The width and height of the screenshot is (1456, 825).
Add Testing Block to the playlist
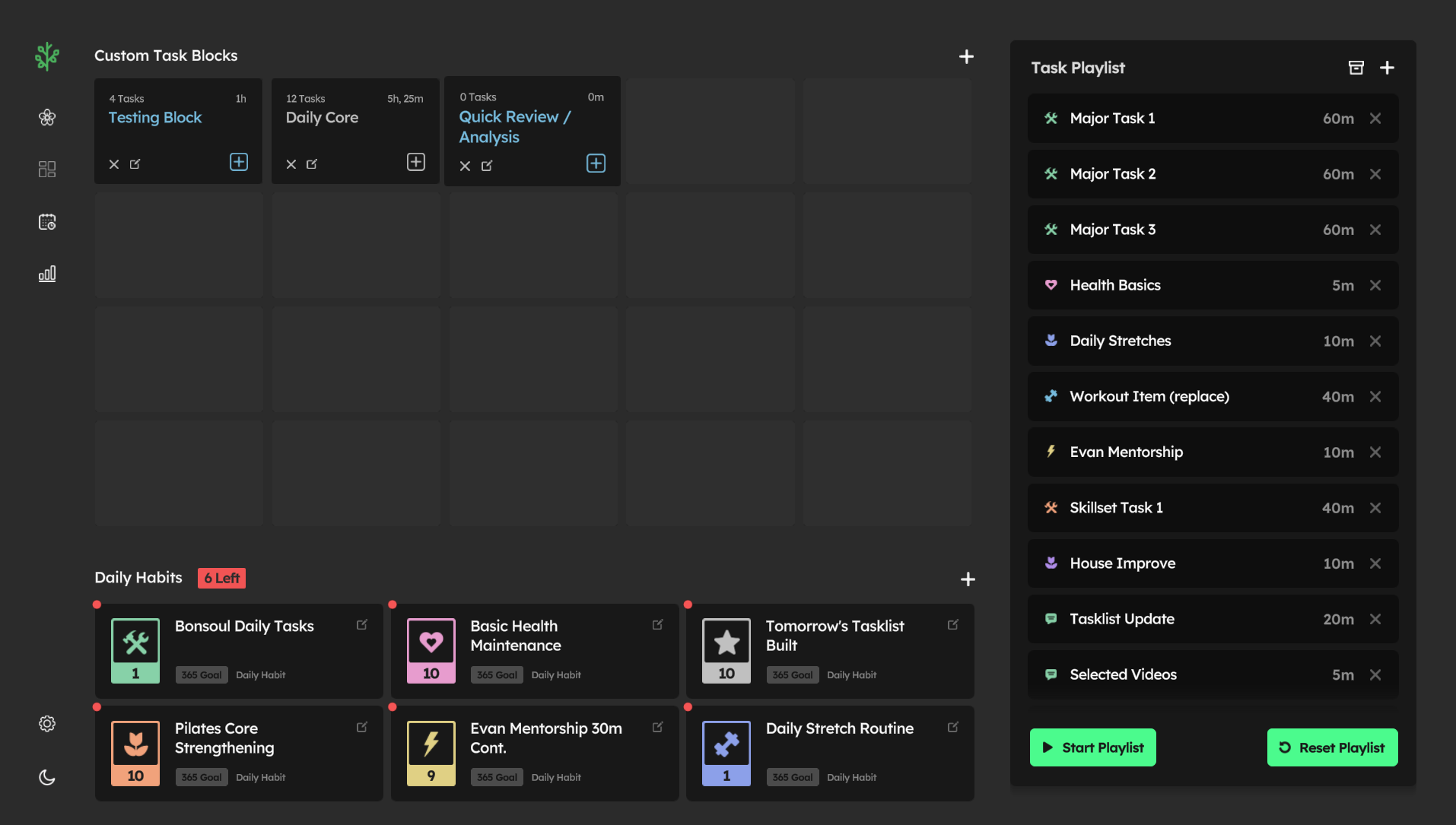(239, 162)
